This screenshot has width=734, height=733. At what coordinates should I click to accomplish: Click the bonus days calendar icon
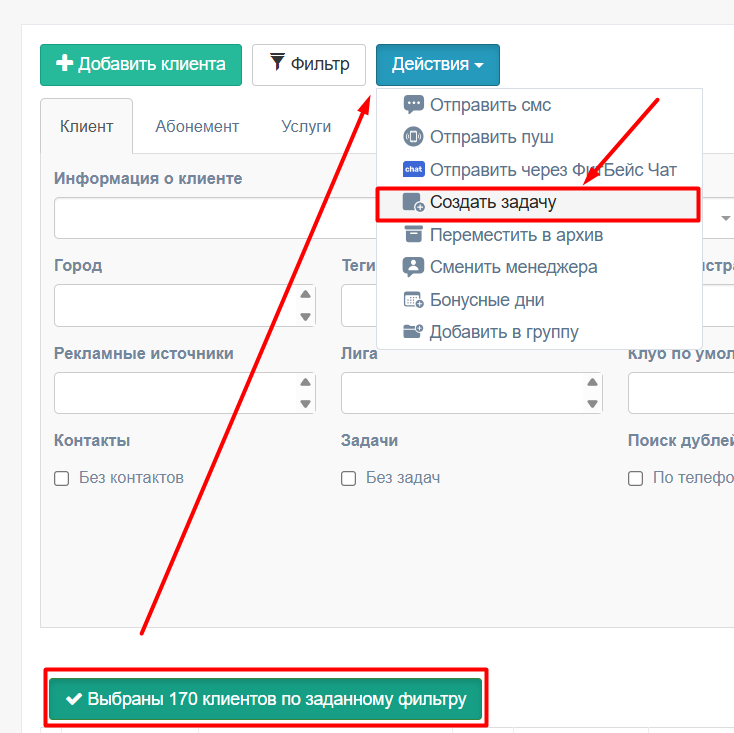[413, 300]
